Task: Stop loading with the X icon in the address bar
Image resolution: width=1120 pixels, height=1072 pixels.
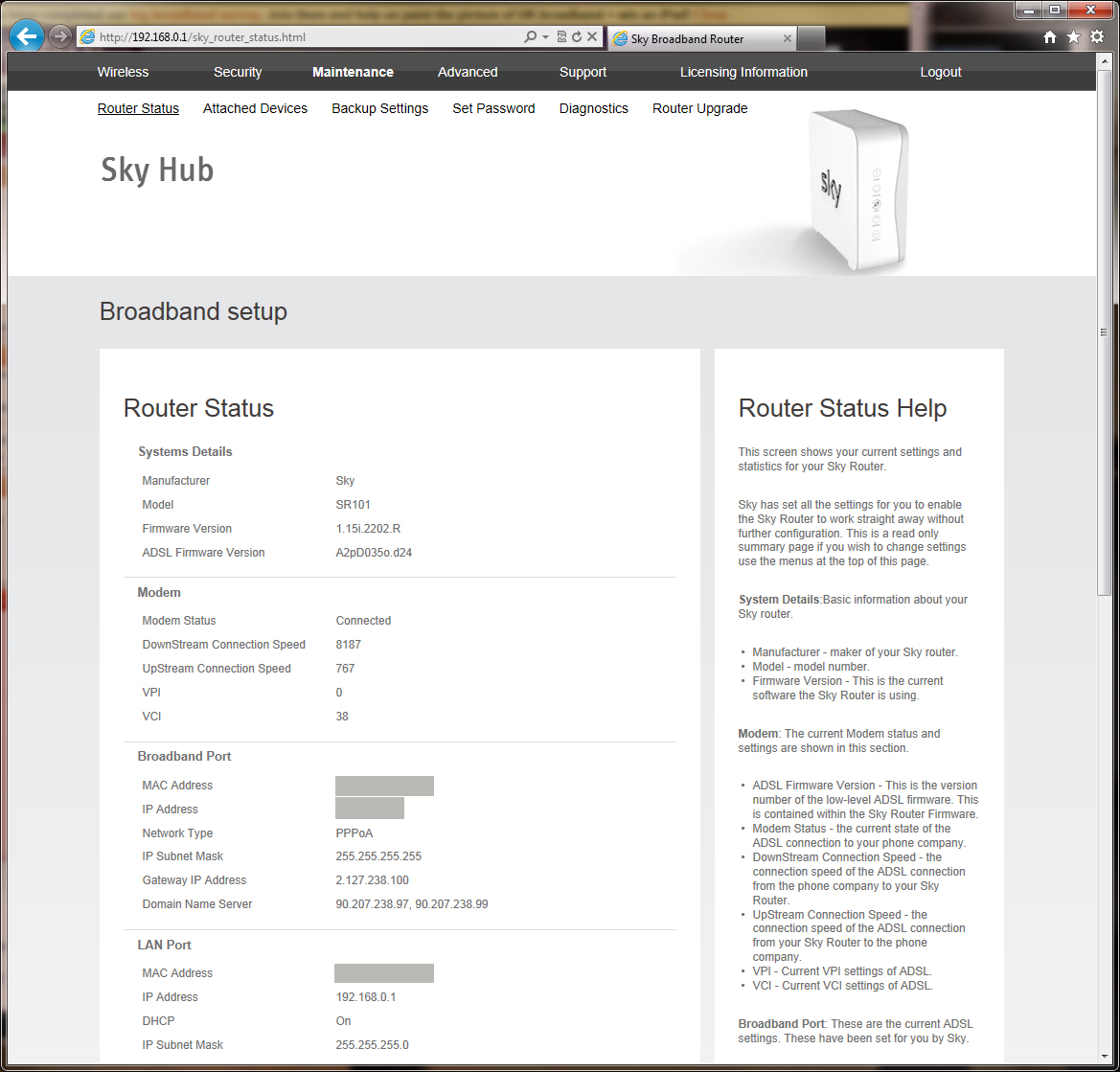Action: tap(592, 36)
